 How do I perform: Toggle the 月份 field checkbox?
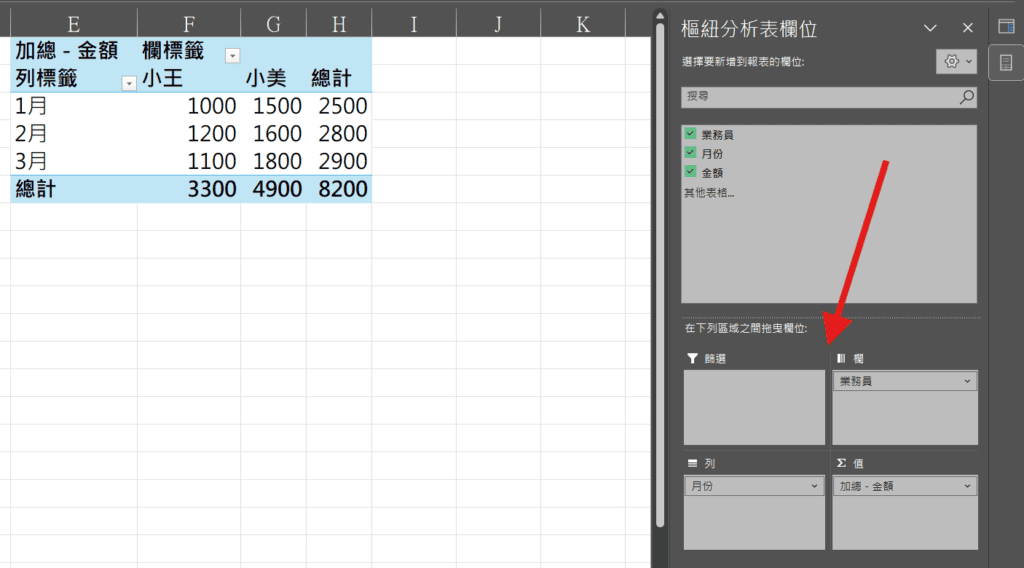[x=690, y=153]
